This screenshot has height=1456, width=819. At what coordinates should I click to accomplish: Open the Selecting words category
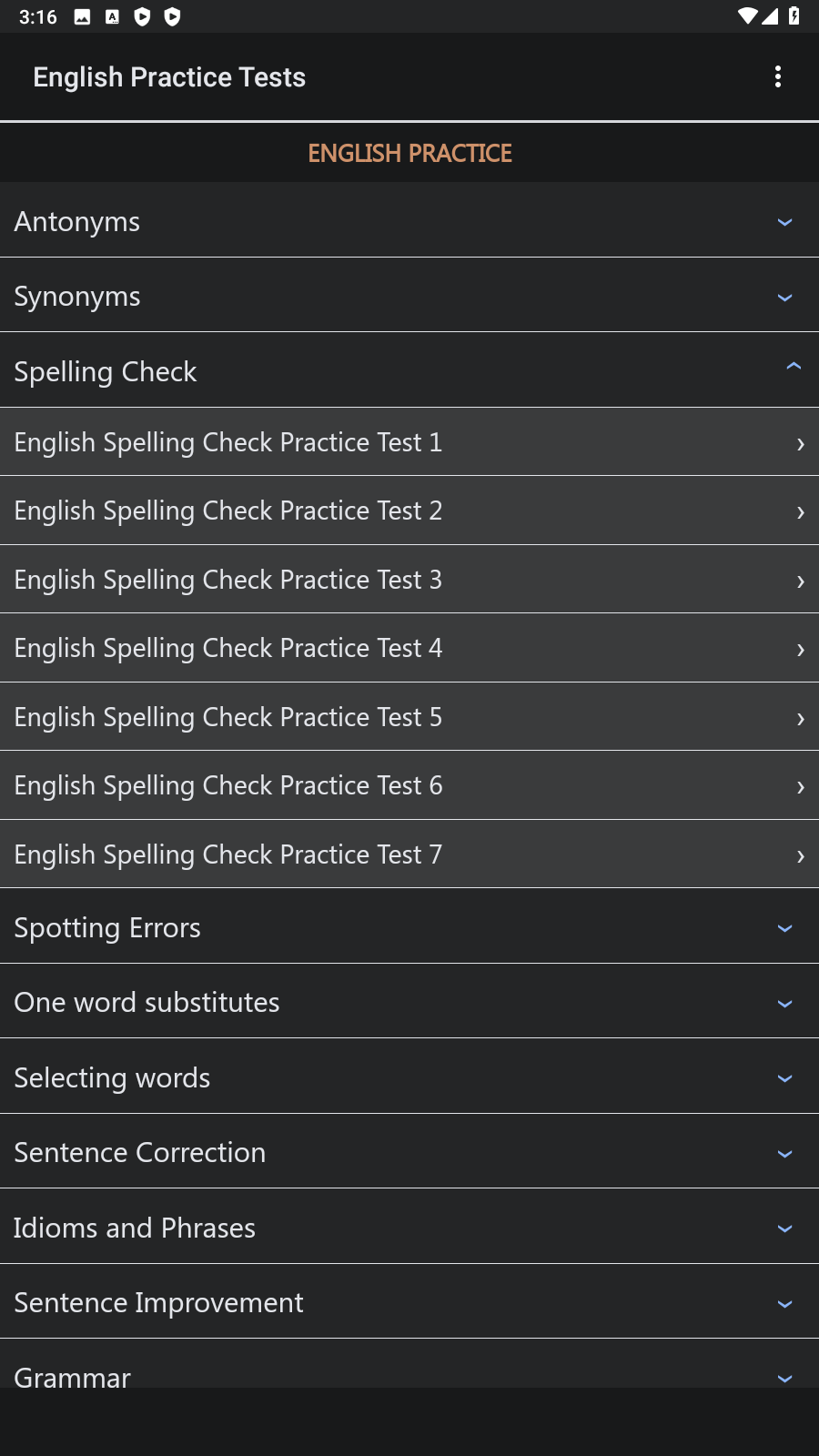(x=409, y=1077)
